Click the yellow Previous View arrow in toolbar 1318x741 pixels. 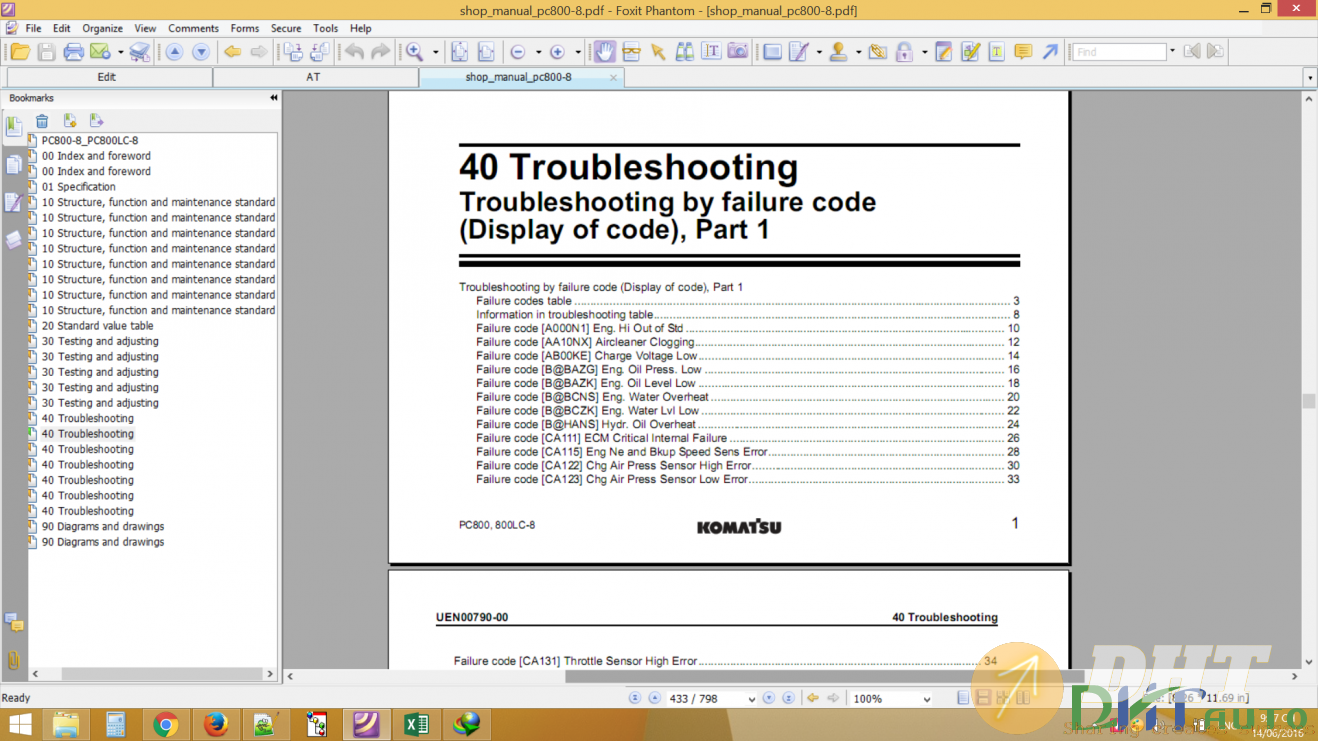pos(232,52)
